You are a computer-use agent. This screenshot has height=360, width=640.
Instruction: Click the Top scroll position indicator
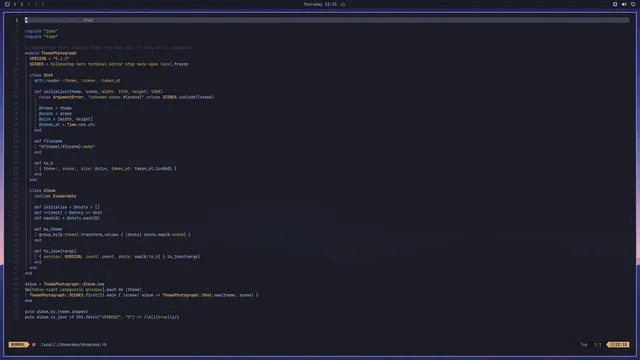[584, 344]
